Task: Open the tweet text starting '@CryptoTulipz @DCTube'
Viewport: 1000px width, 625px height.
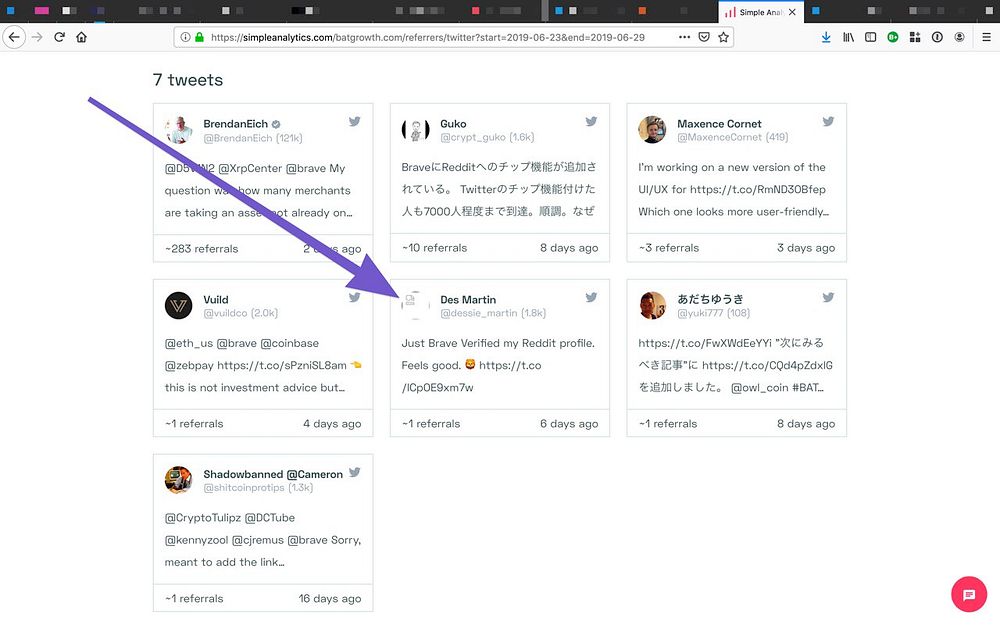Action: click(x=263, y=540)
